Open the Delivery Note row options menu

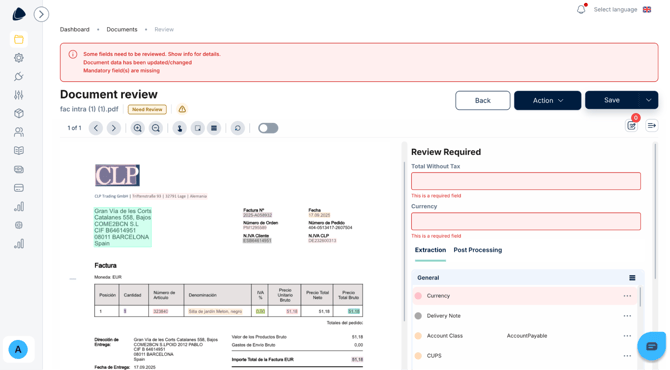627,316
